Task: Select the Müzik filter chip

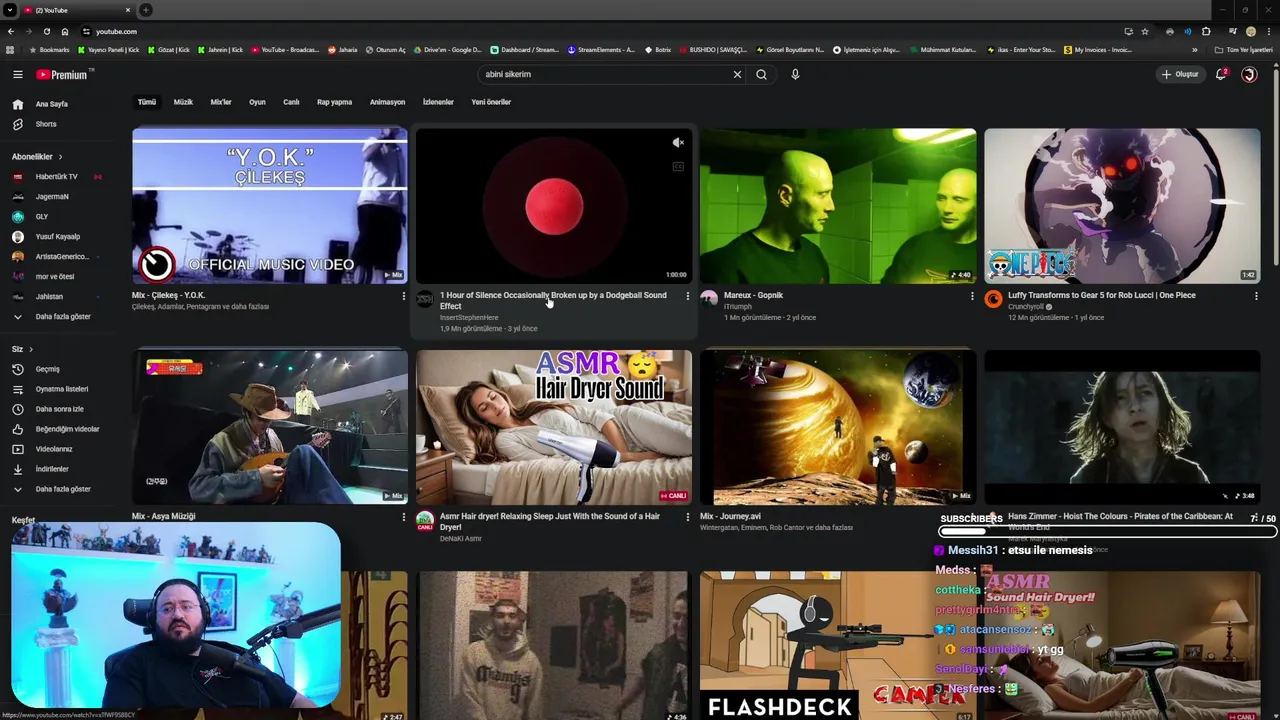Action: pos(183,102)
